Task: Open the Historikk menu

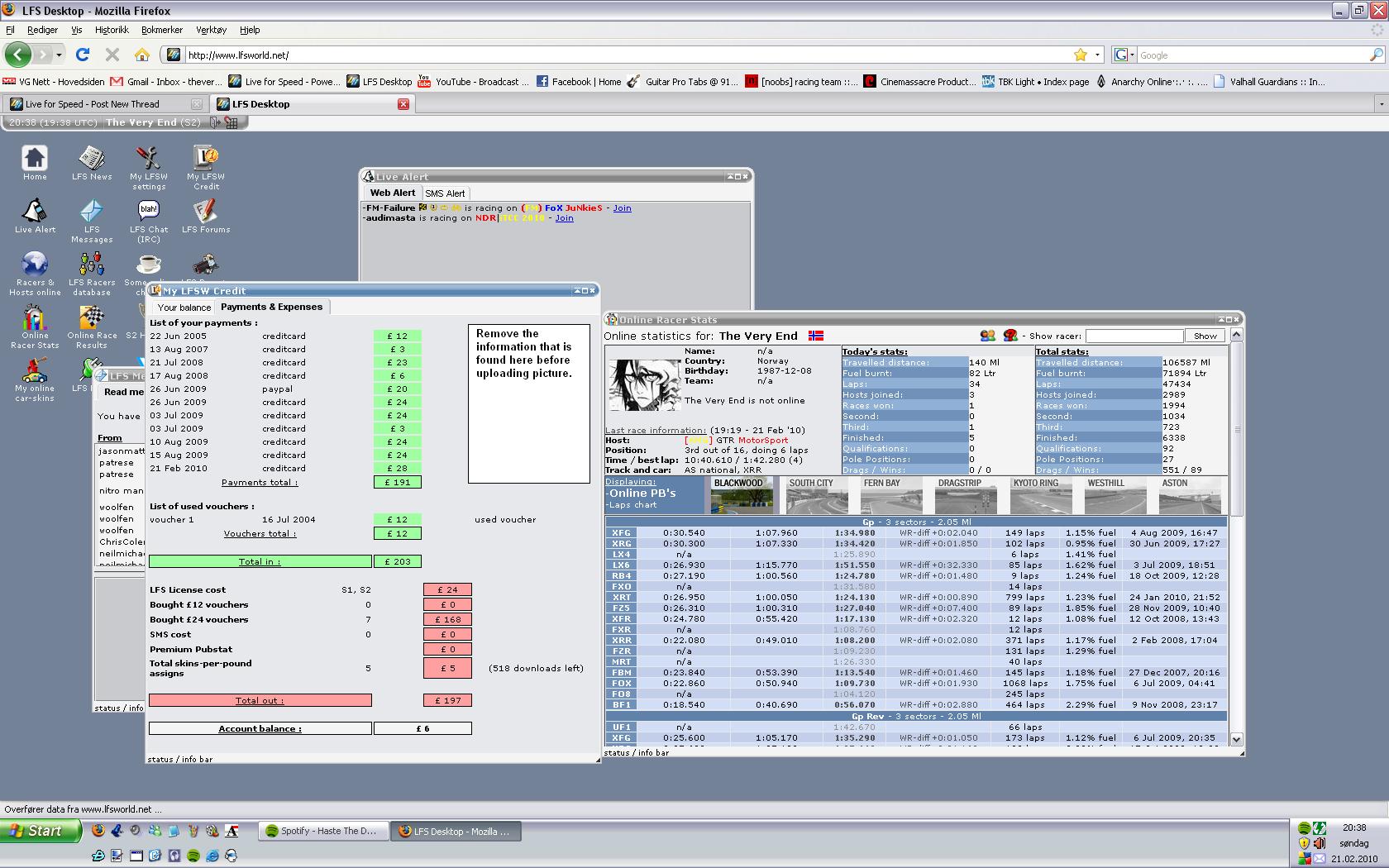Action: [x=112, y=30]
